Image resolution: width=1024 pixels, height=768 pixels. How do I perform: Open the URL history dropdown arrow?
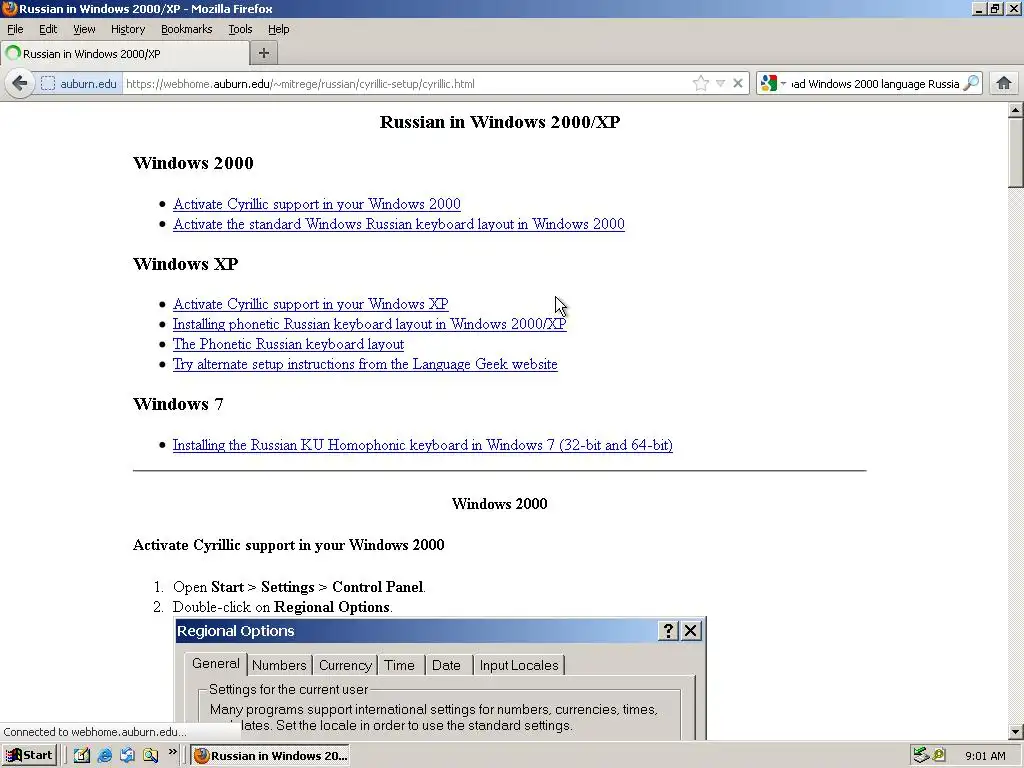point(720,84)
